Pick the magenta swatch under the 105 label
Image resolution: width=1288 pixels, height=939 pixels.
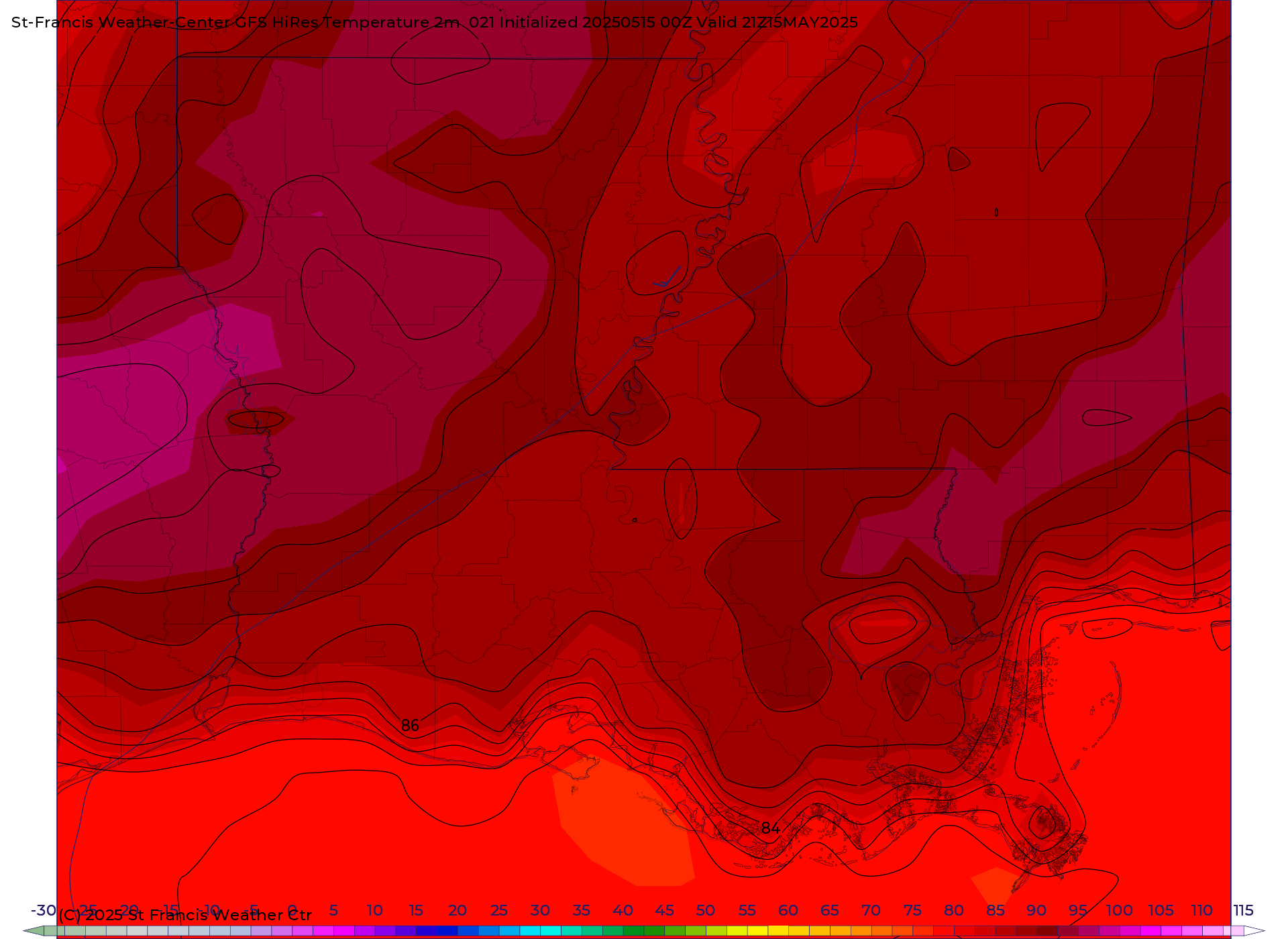click(x=1150, y=931)
